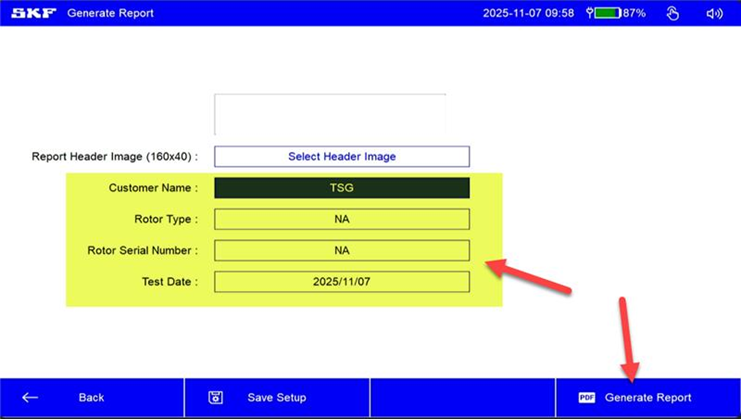The image size is (741, 419).
Task: Click the empty header image preview box
Action: point(329,114)
